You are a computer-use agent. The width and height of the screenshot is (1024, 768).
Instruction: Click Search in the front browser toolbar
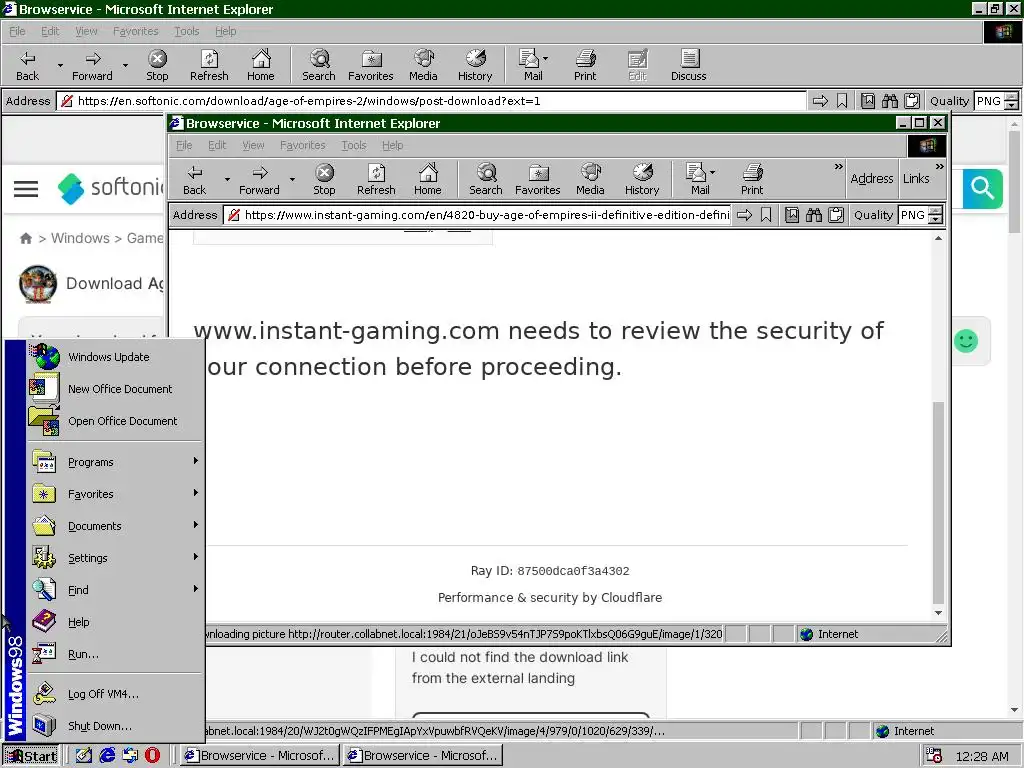click(486, 180)
